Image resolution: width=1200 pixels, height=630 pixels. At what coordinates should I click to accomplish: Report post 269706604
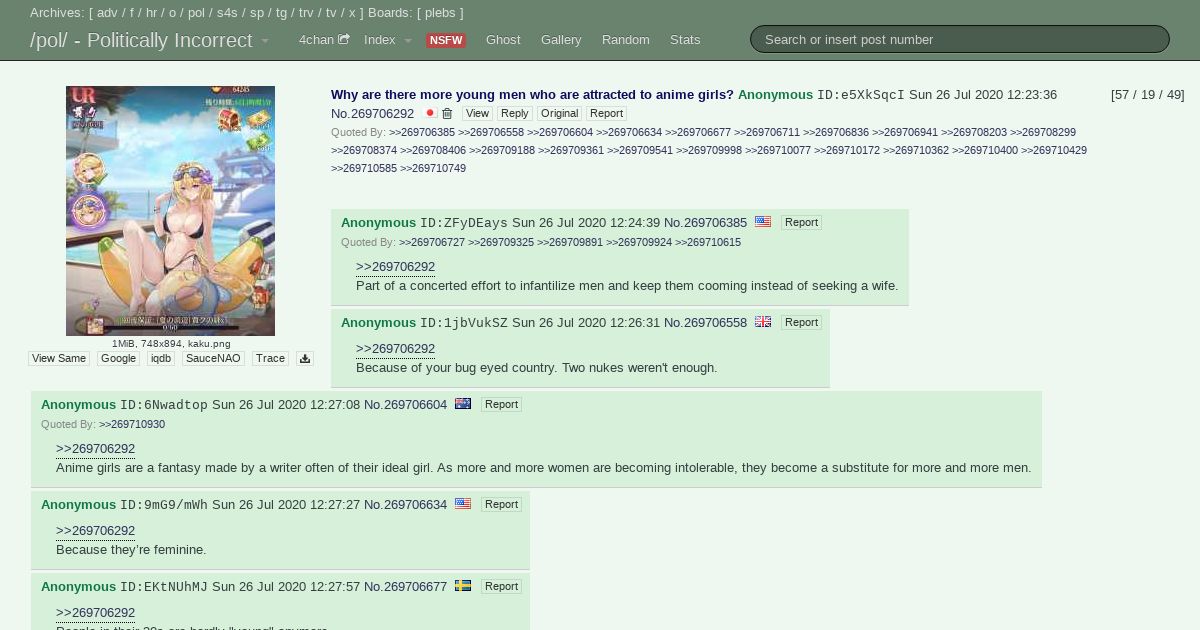501,405
